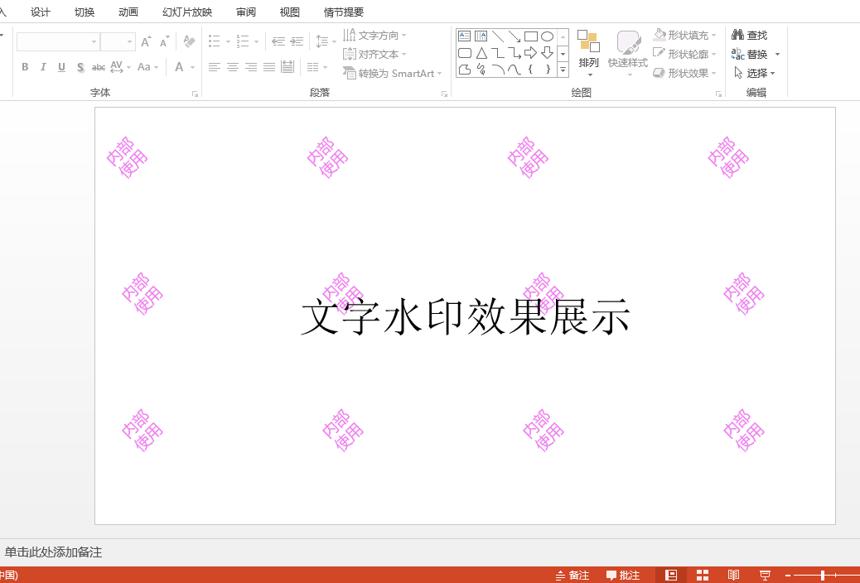Image resolution: width=860 pixels, height=583 pixels.
Task: Click the bullet list icon
Action: pos(215,41)
